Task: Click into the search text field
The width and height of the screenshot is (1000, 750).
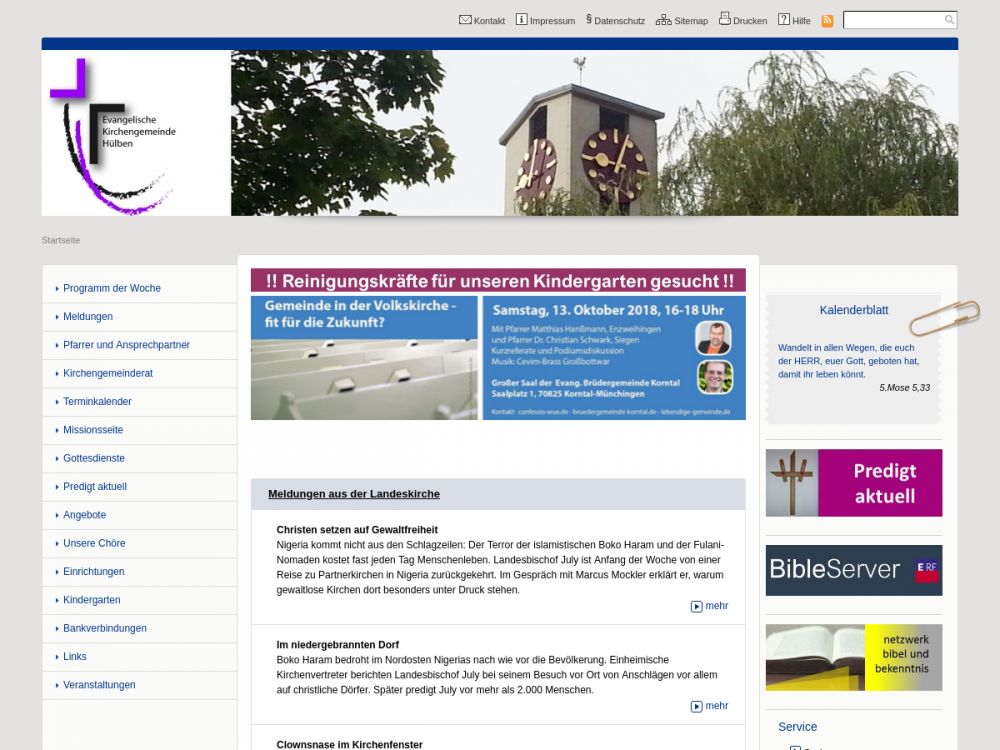Action: (892, 20)
